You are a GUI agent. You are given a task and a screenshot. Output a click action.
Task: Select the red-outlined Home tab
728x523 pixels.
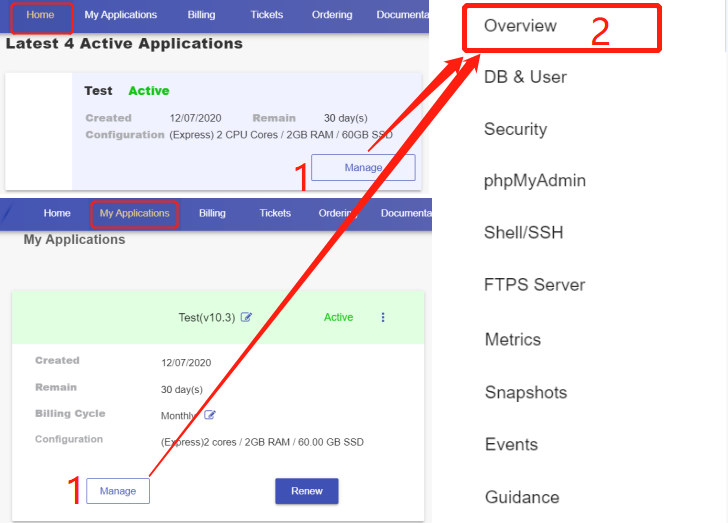(x=40, y=15)
